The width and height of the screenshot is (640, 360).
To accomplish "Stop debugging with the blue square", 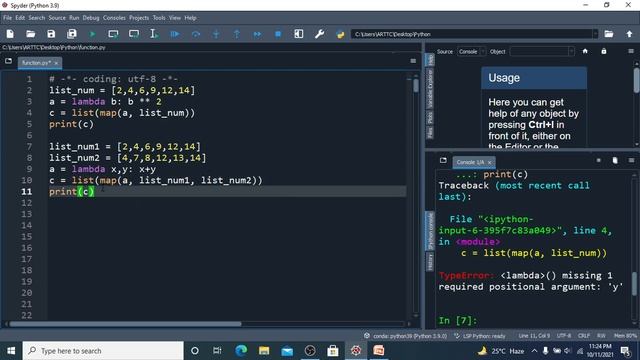I will [x=278, y=34].
